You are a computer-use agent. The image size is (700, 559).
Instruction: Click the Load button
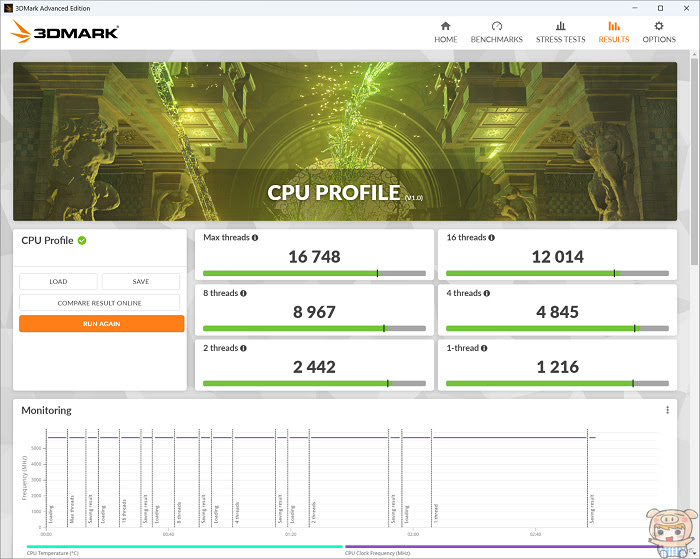coord(58,281)
